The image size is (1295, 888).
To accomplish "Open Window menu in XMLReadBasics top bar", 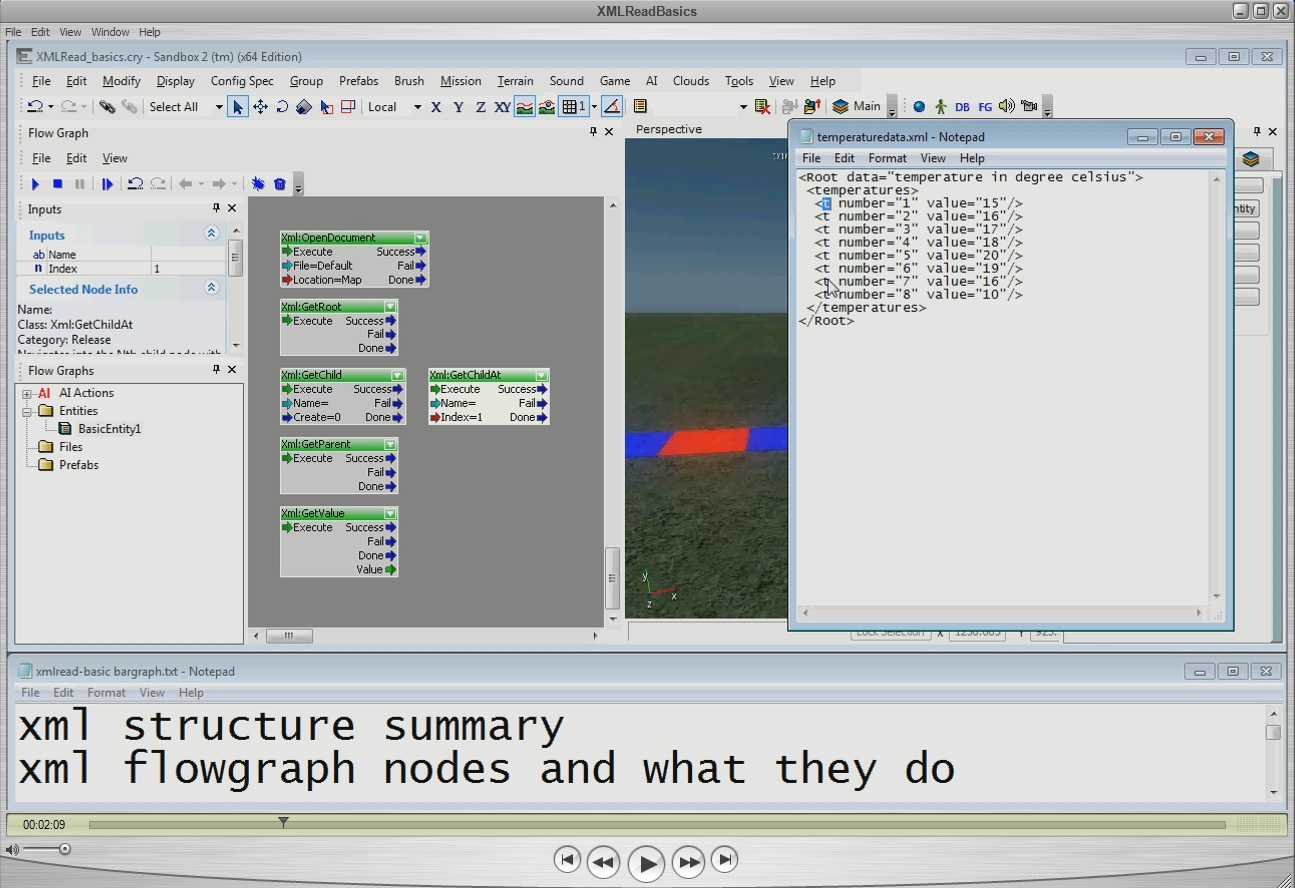I will [110, 32].
